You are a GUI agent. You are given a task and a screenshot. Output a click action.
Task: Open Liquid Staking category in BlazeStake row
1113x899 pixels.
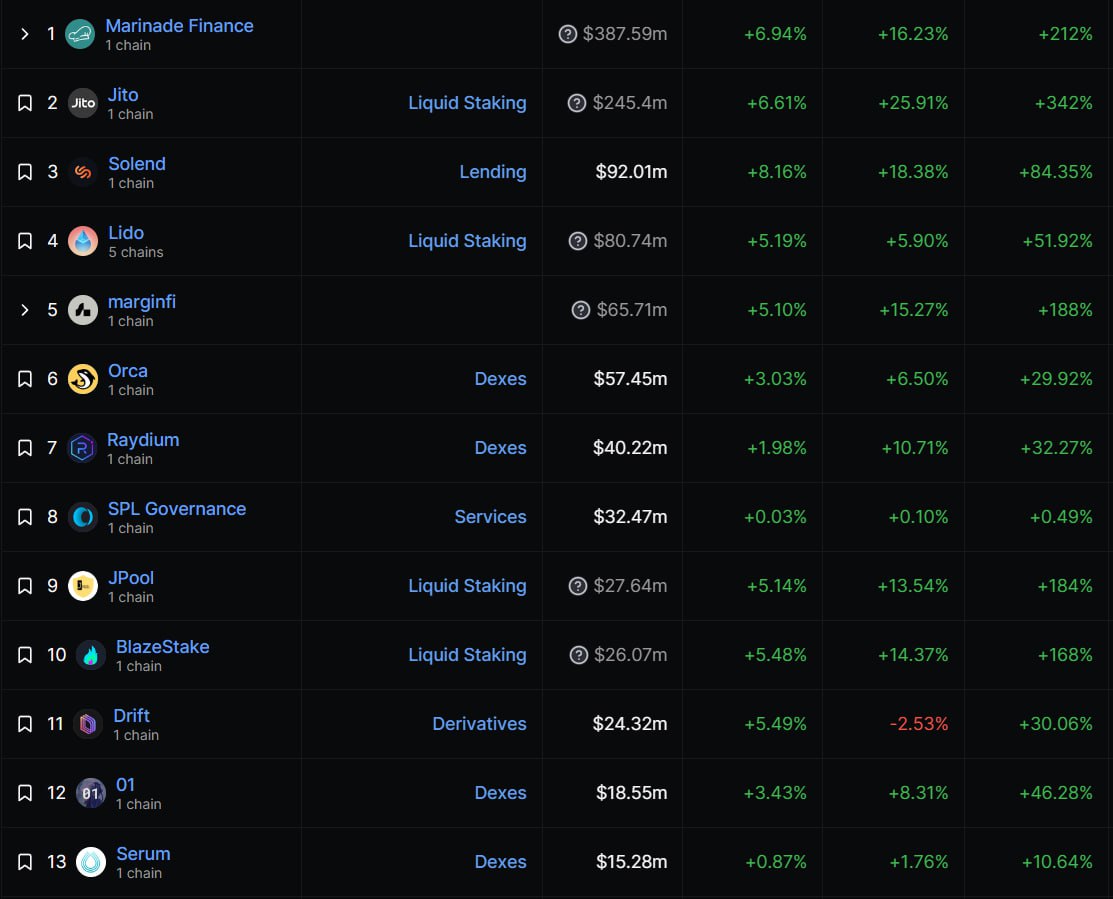(467, 654)
